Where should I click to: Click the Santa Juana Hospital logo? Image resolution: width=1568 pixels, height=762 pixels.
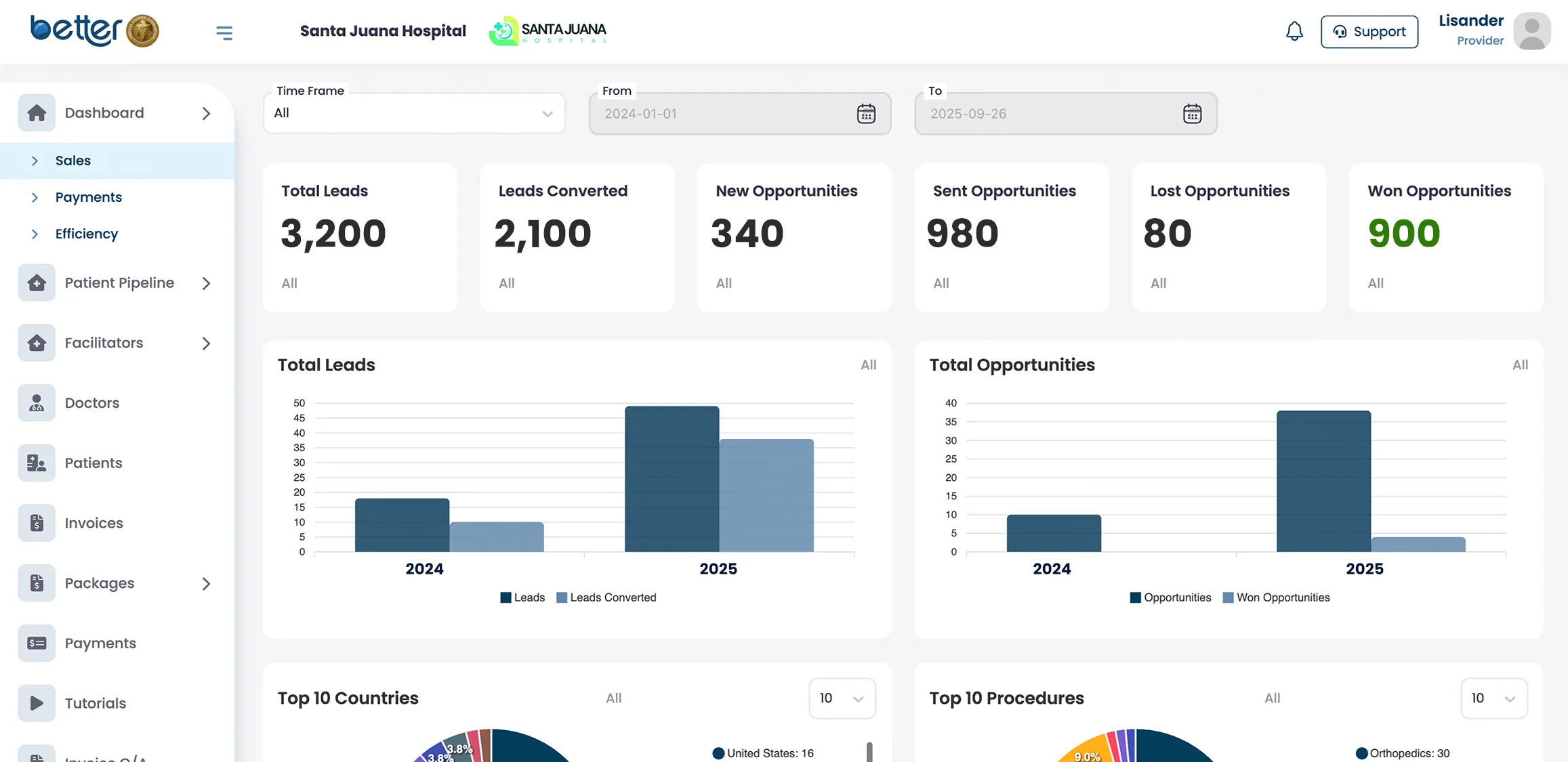tap(548, 30)
